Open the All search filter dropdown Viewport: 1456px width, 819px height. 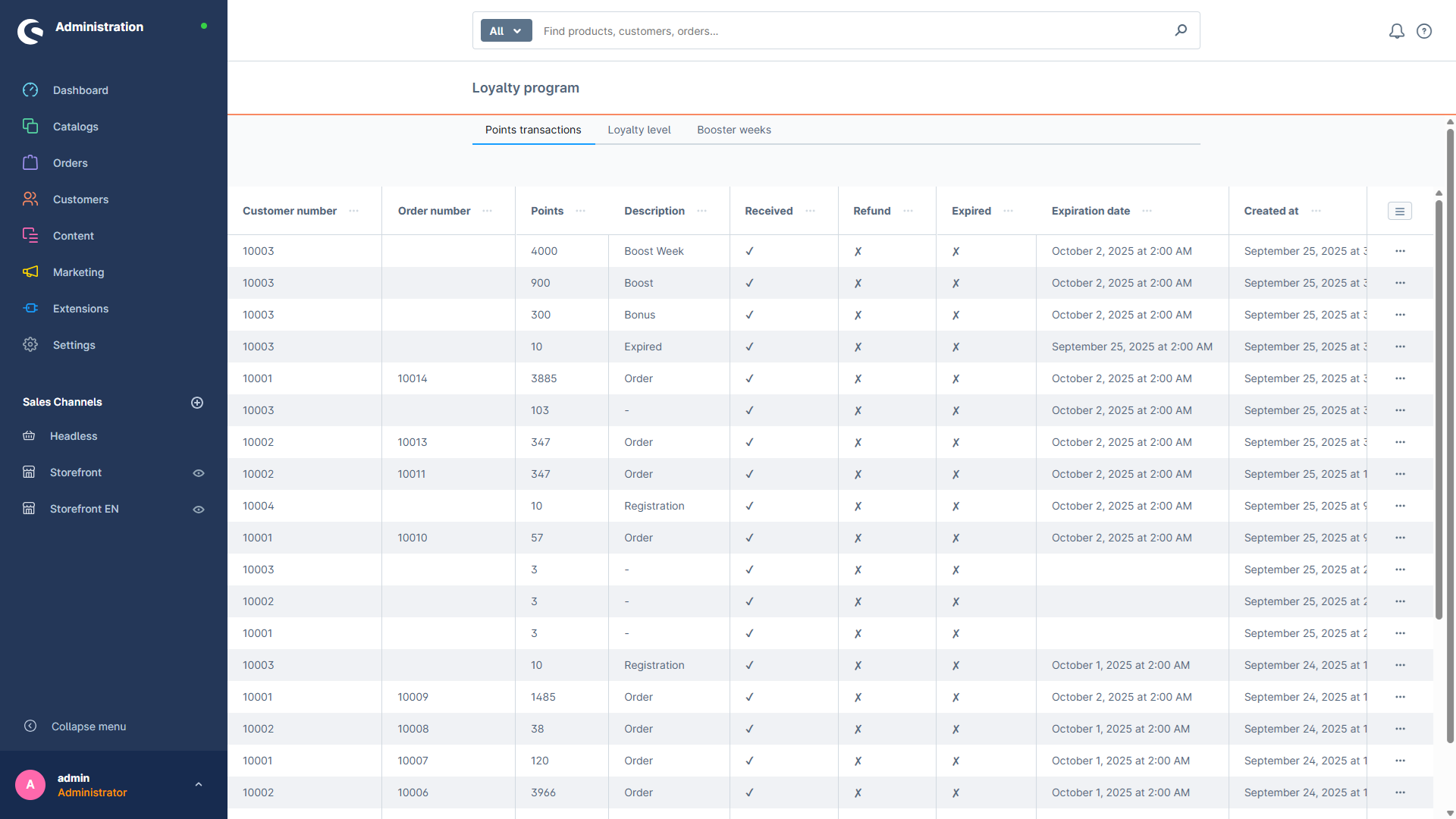(x=506, y=31)
